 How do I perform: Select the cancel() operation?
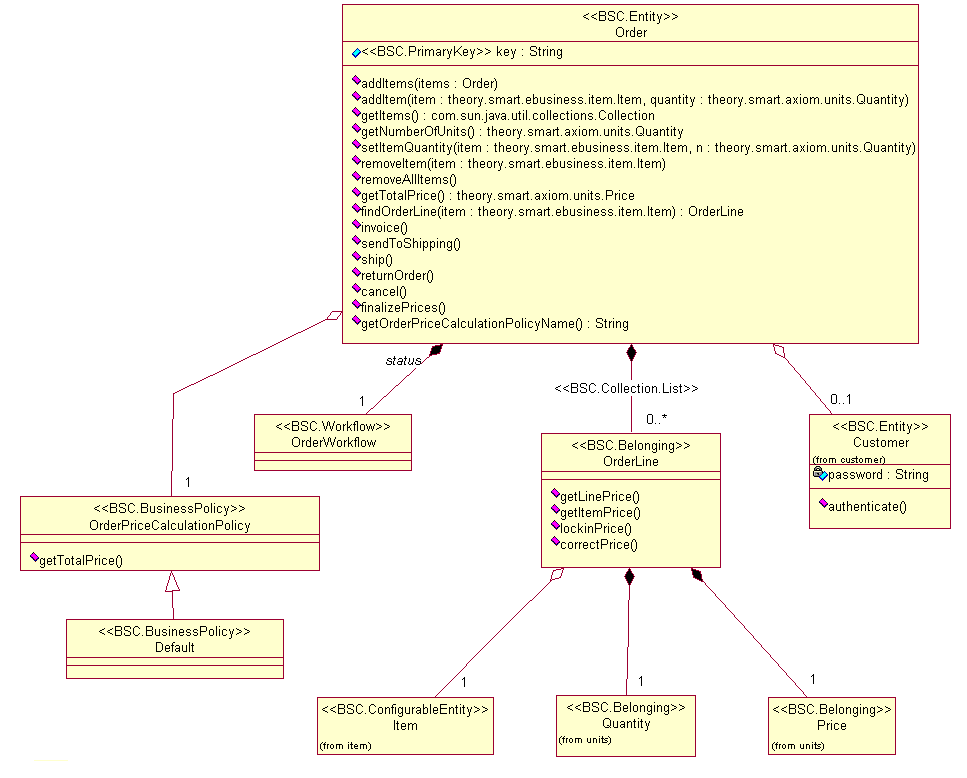pos(384,292)
